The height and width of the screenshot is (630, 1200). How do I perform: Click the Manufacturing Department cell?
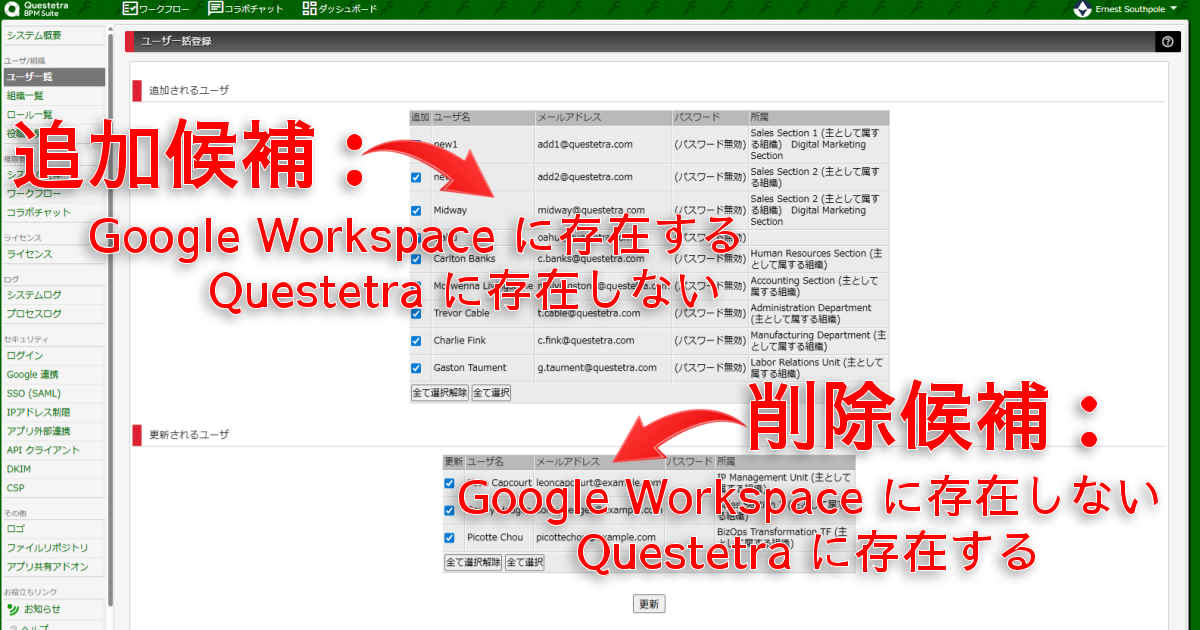click(x=818, y=341)
